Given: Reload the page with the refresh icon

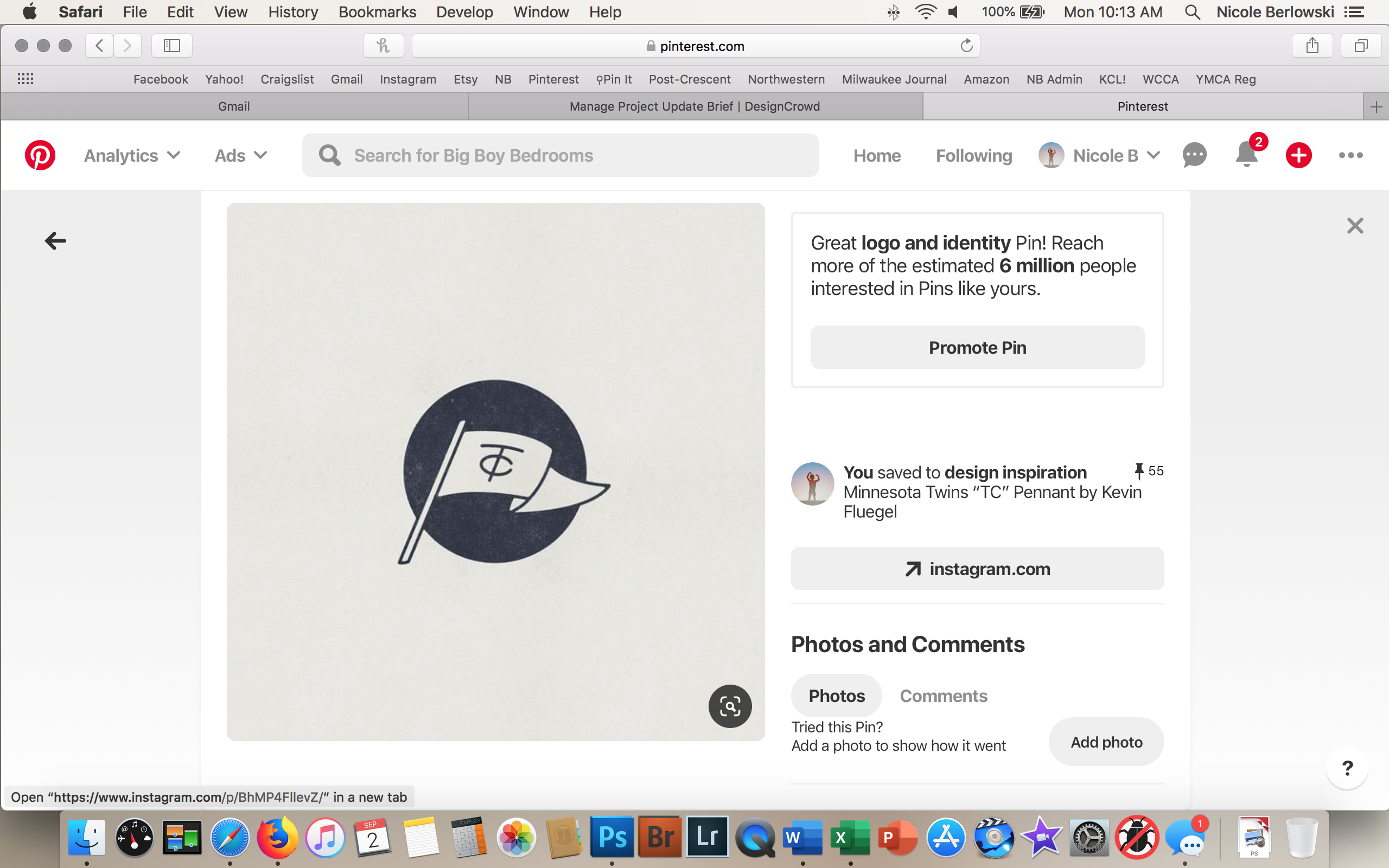Looking at the screenshot, I should click(x=966, y=46).
